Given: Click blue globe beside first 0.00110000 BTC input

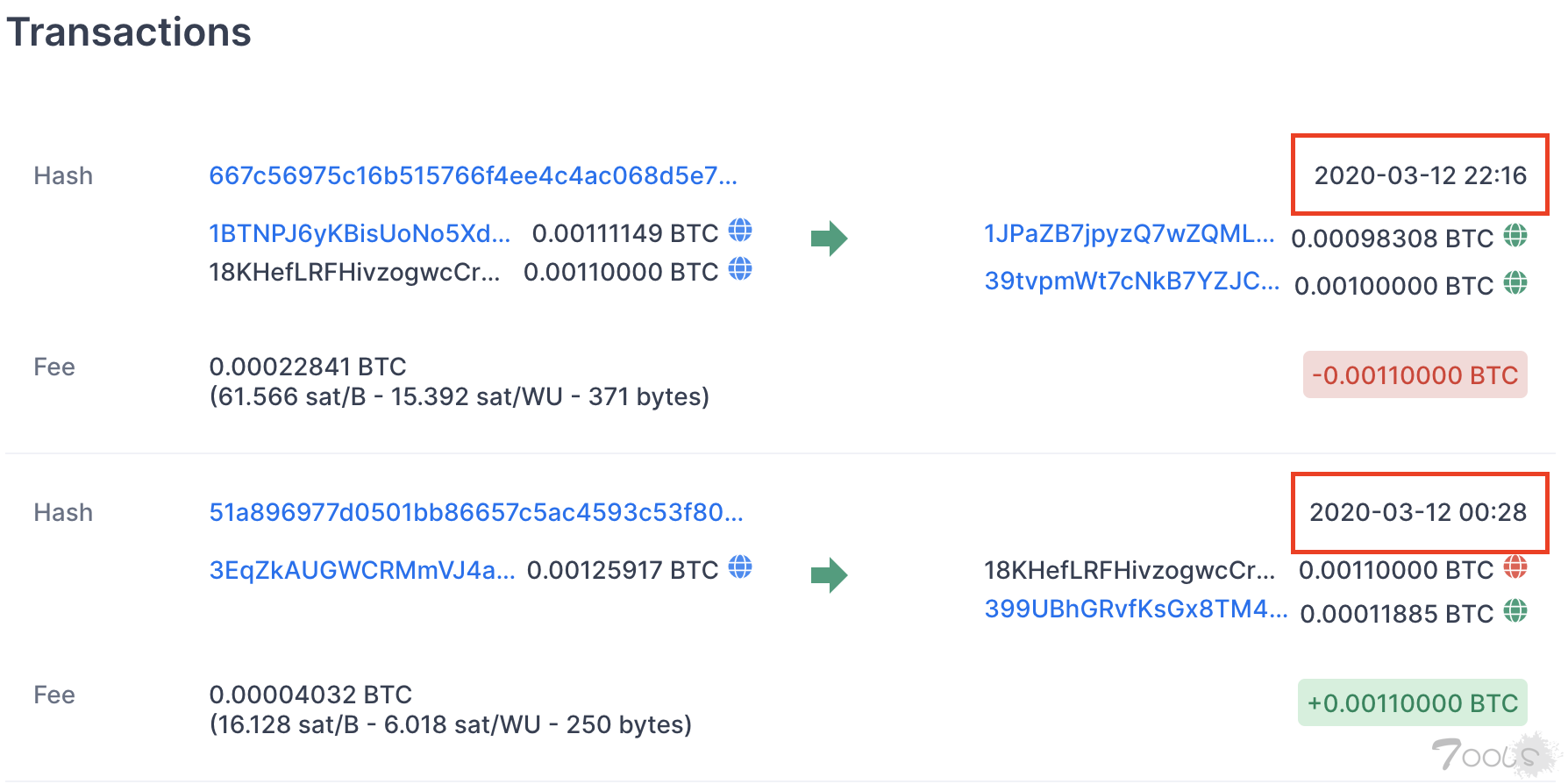Looking at the screenshot, I should tap(740, 269).
